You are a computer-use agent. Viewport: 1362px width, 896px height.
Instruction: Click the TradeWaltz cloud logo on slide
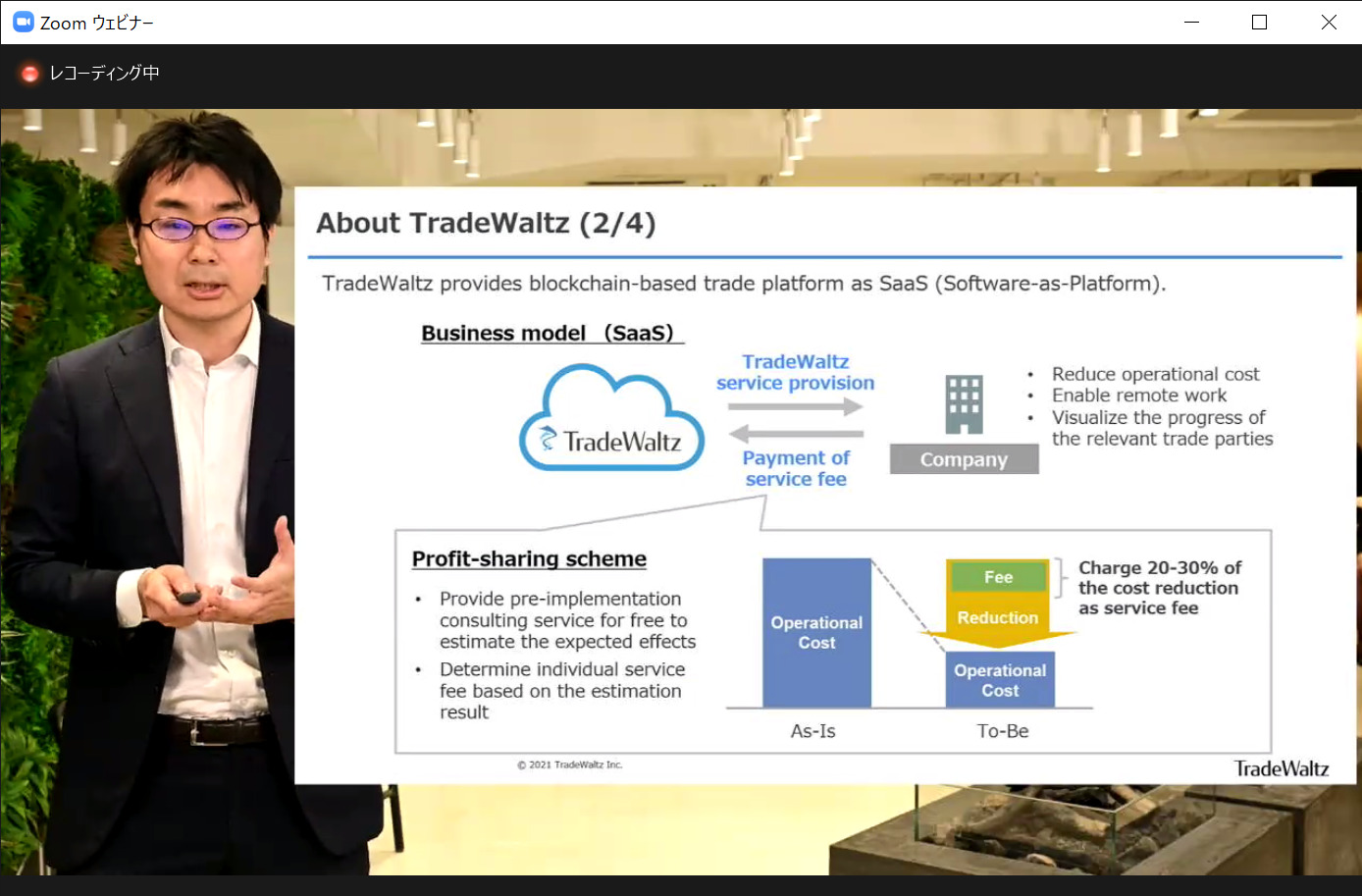point(612,418)
